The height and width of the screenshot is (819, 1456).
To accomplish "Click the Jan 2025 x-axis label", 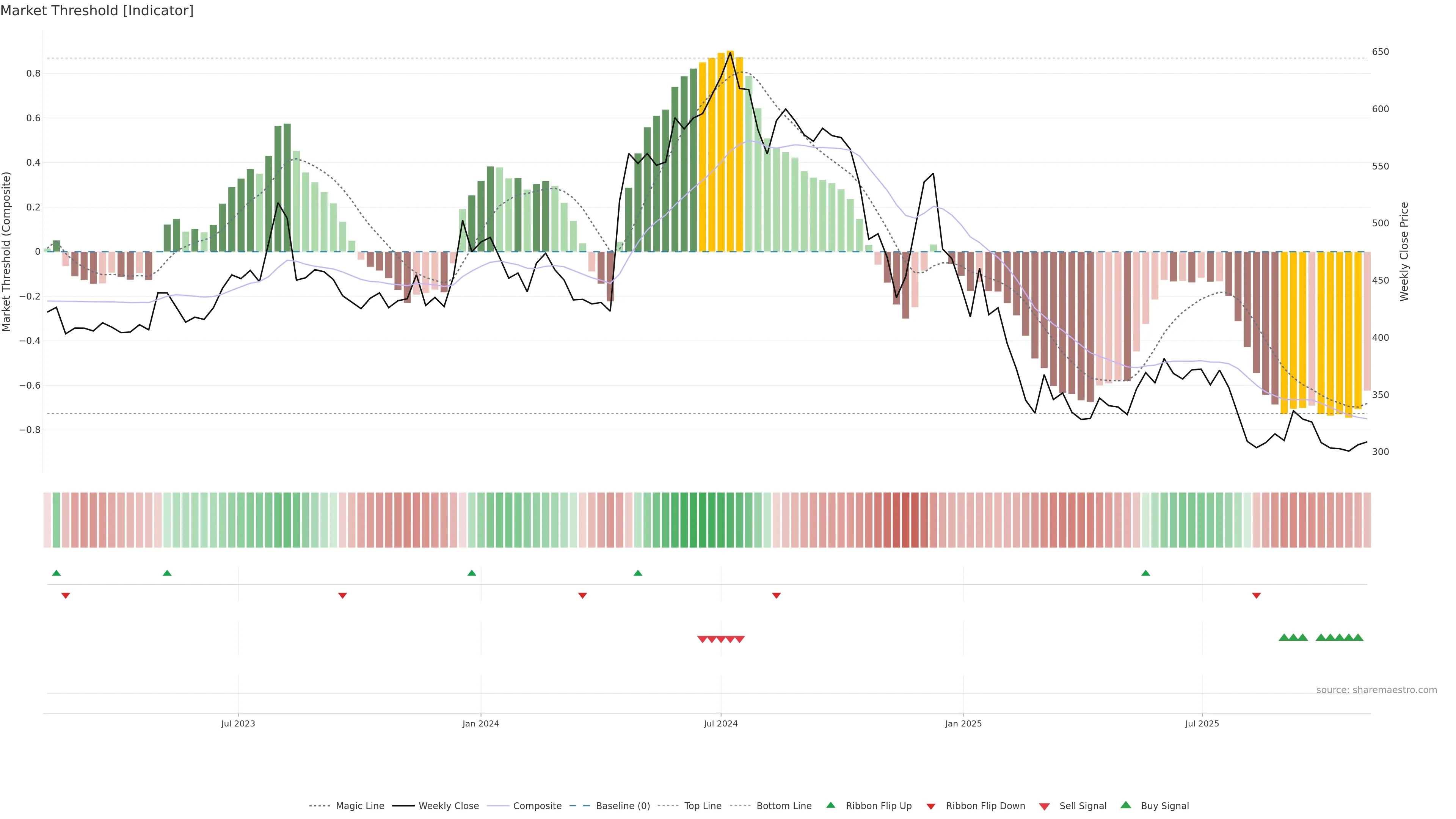I will 963,723.
